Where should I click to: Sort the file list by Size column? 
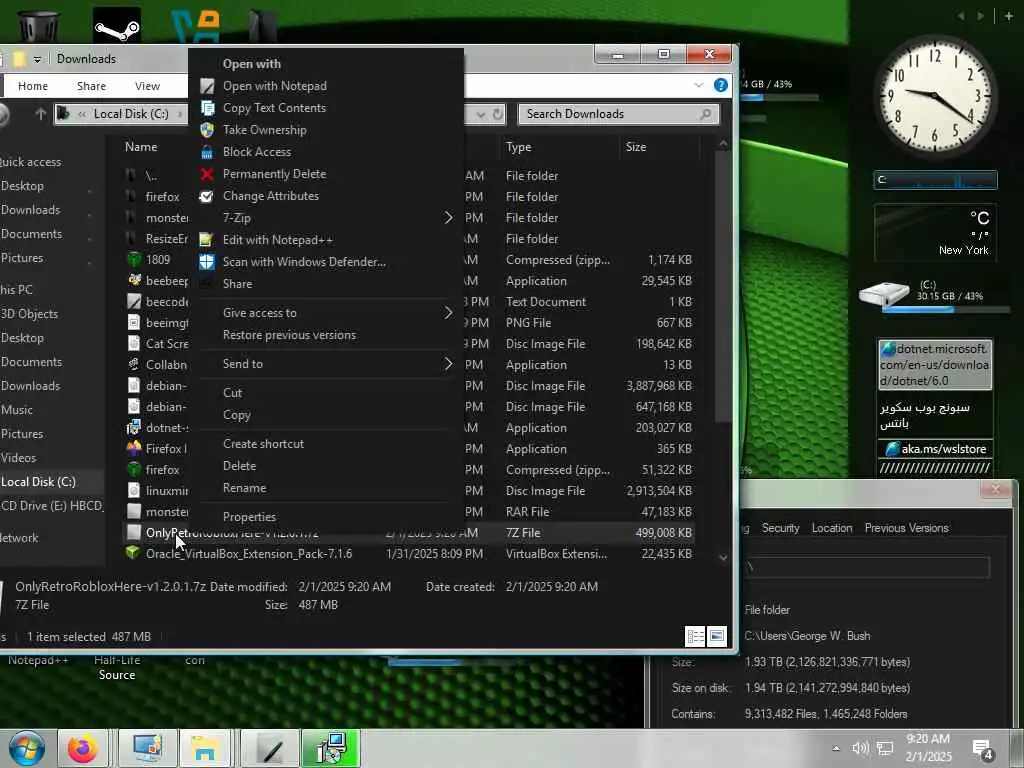pyautogui.click(x=636, y=147)
